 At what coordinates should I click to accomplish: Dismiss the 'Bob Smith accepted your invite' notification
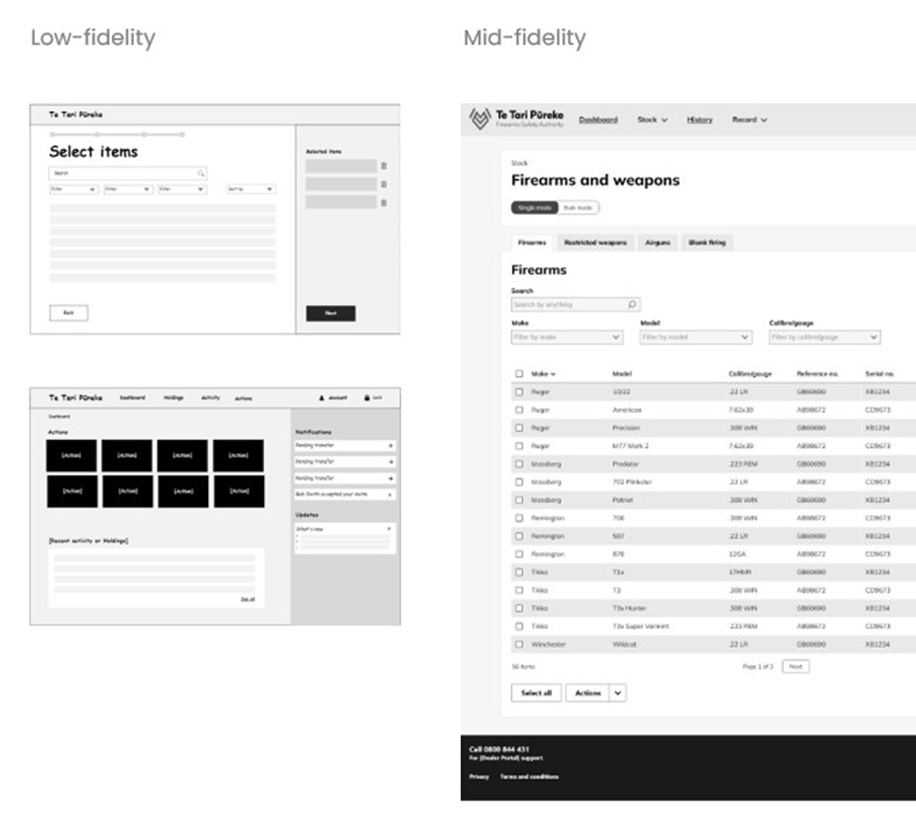[390, 495]
